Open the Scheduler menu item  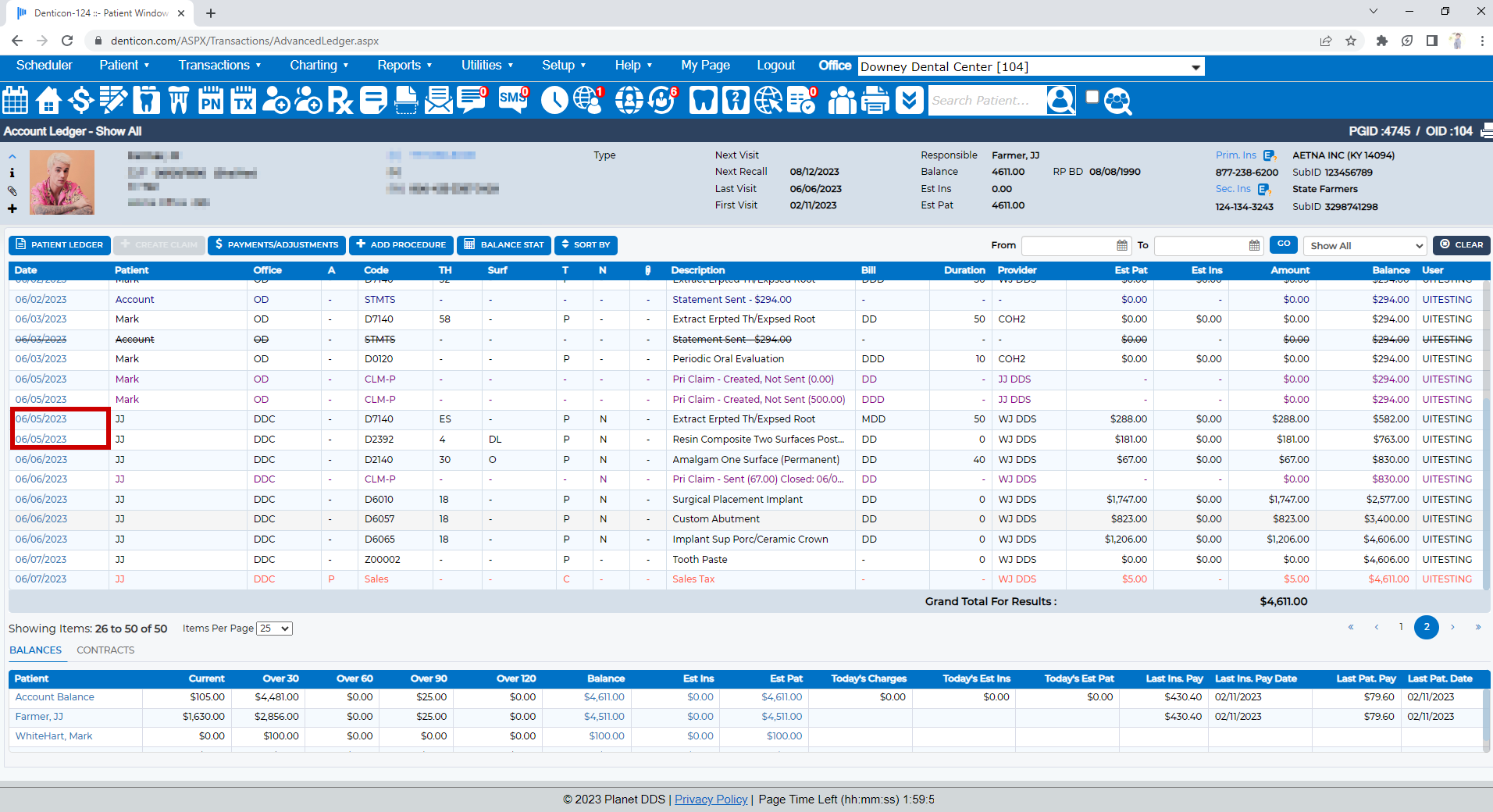pos(45,66)
